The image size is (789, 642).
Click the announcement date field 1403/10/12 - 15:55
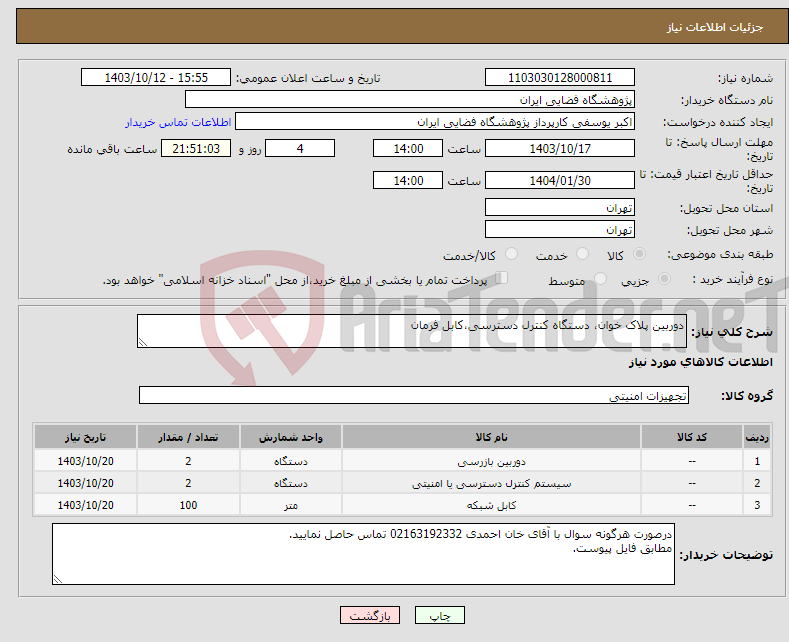tap(156, 77)
